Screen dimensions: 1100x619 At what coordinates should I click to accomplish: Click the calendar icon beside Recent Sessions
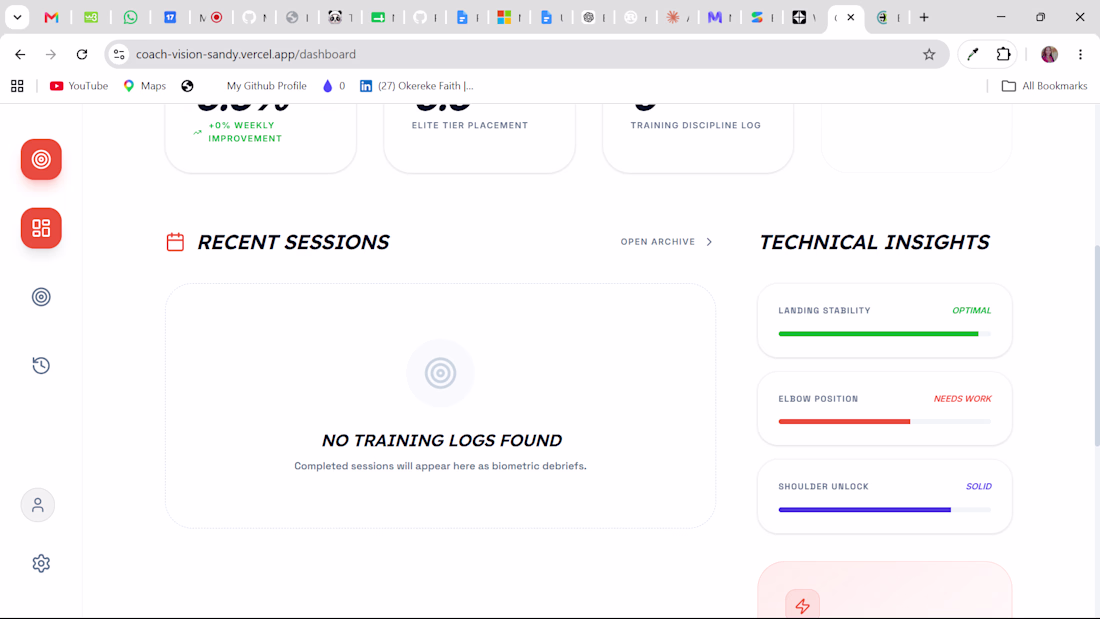pyautogui.click(x=175, y=242)
